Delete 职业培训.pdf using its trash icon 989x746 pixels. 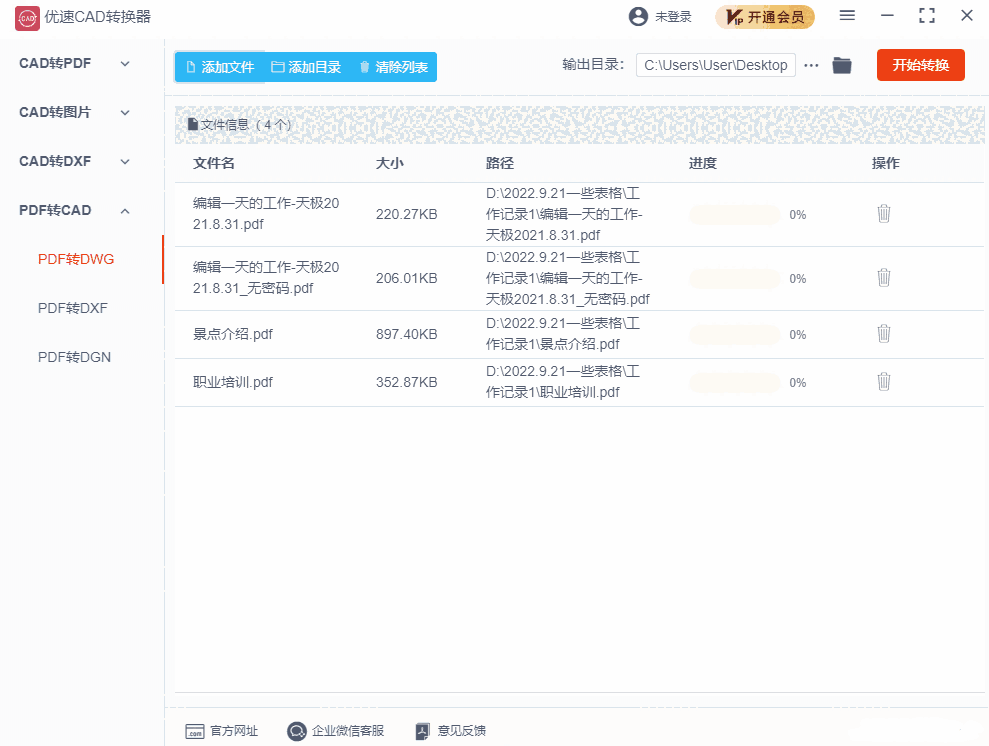(883, 381)
